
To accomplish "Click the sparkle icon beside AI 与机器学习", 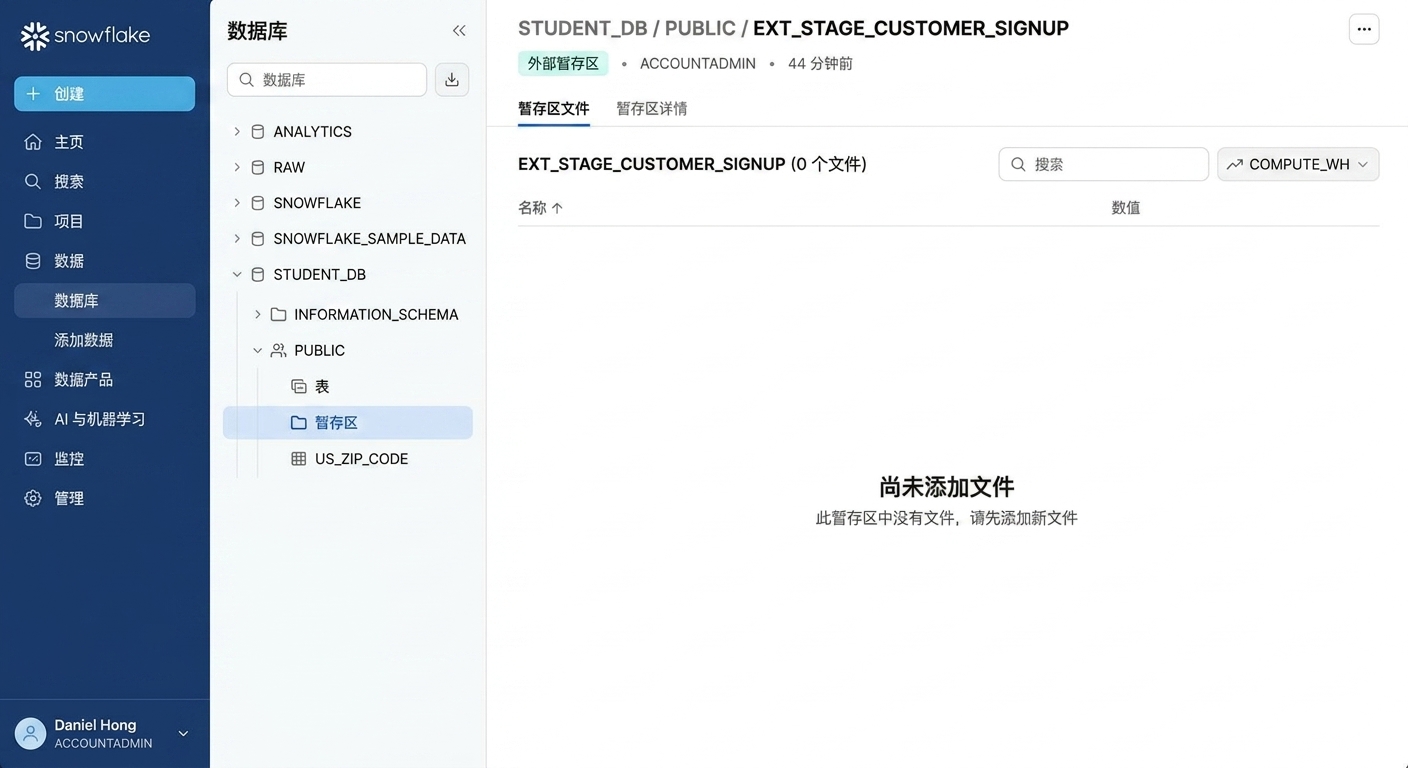I will (33, 419).
